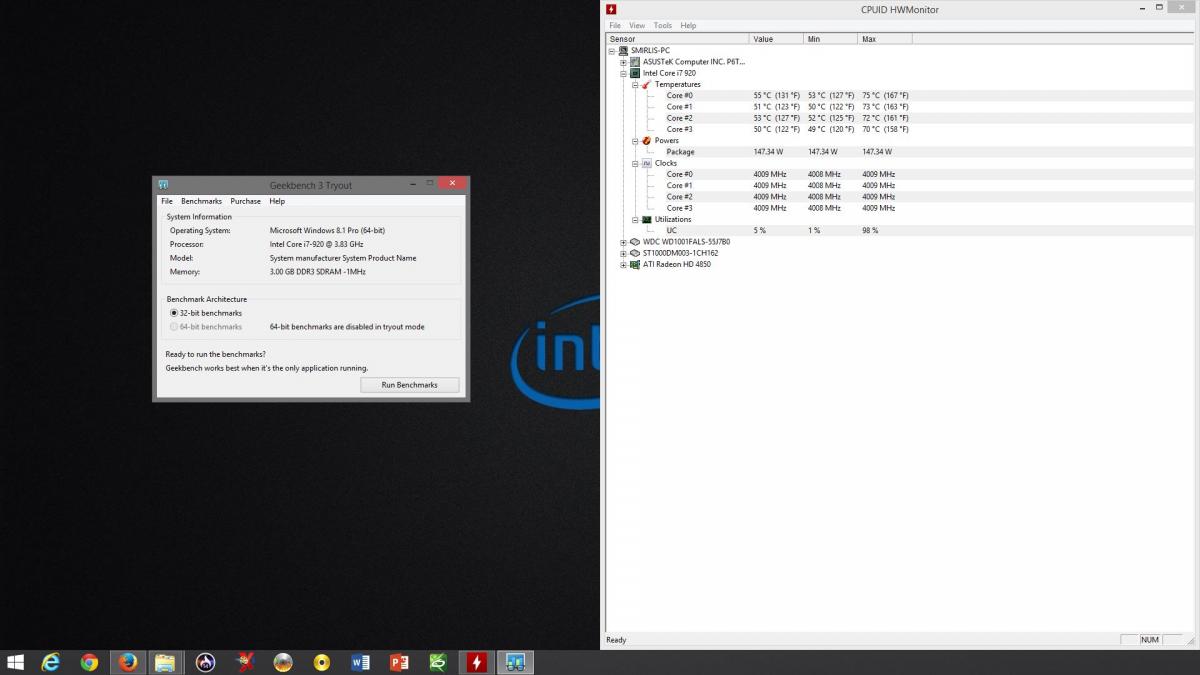1200x675 pixels.
Task: Open the gold disc icon in taskbar
Action: coord(322,662)
